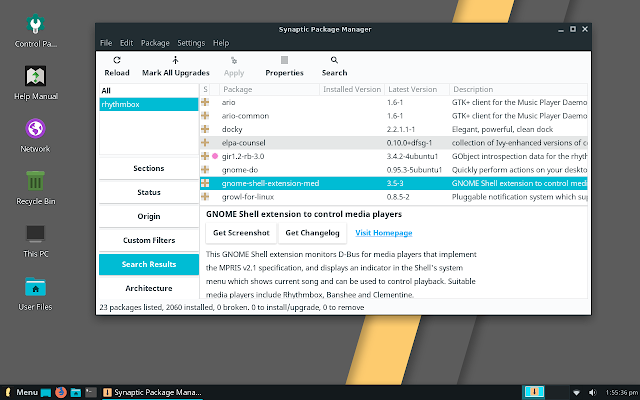
Task: Open the Edit menu
Action: pos(126,43)
